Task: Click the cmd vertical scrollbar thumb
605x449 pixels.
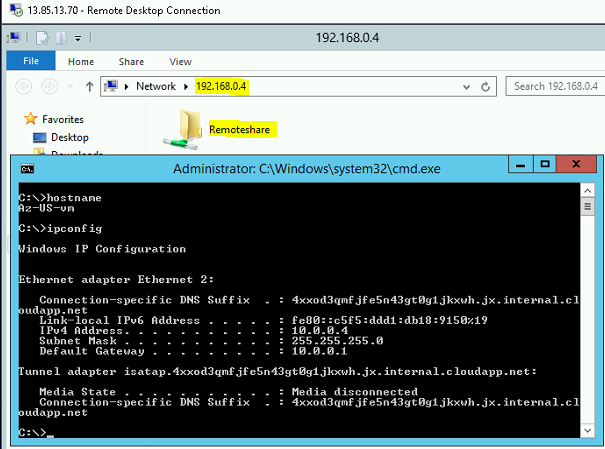Action: (x=587, y=206)
